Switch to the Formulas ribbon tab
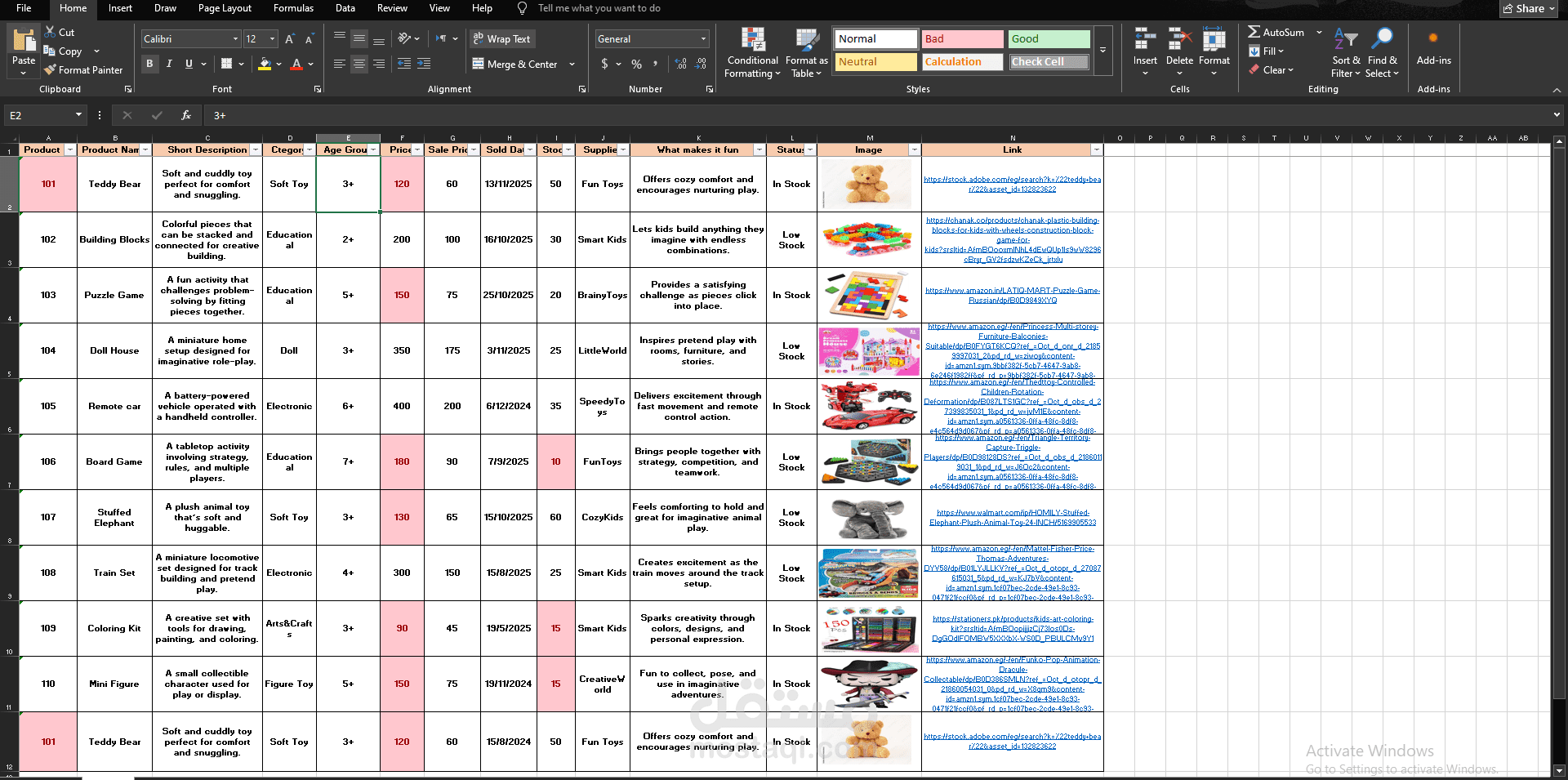The image size is (1568, 780). point(293,9)
